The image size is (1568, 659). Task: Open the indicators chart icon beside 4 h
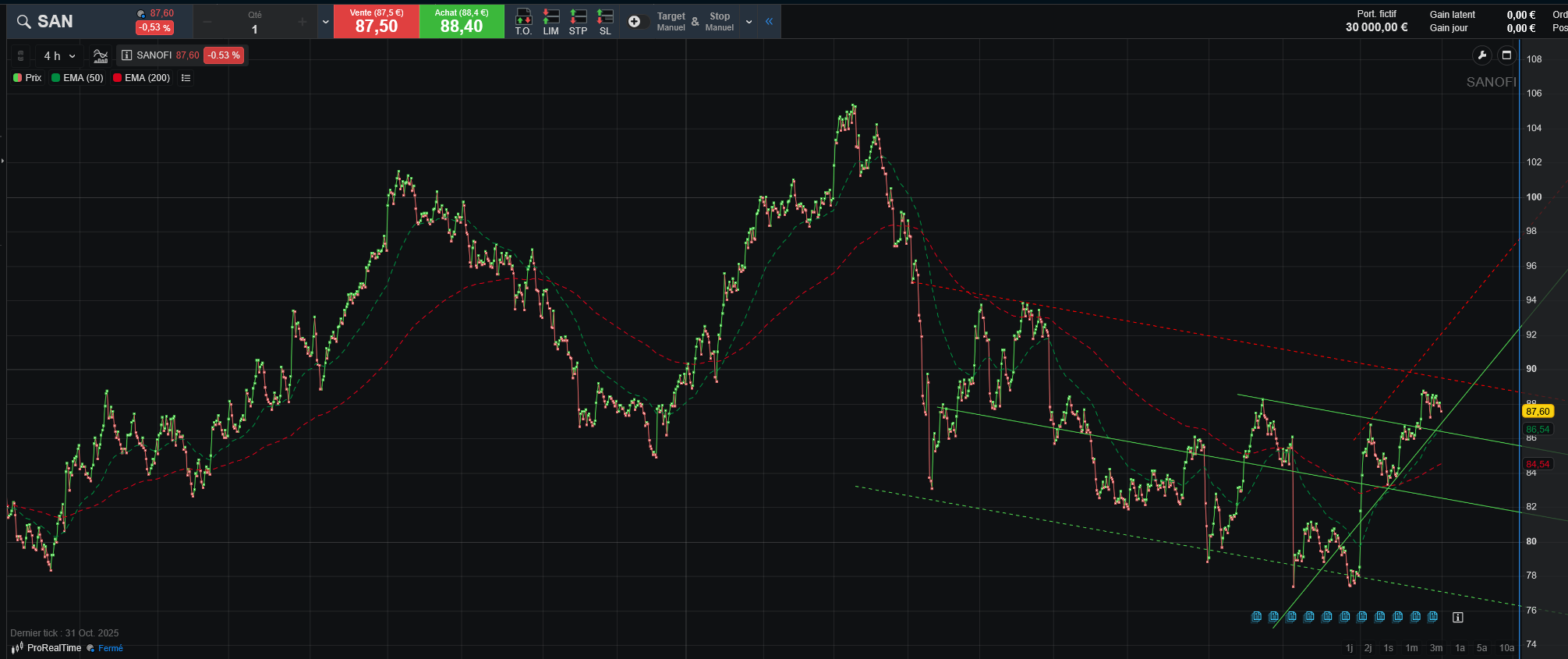pos(101,55)
